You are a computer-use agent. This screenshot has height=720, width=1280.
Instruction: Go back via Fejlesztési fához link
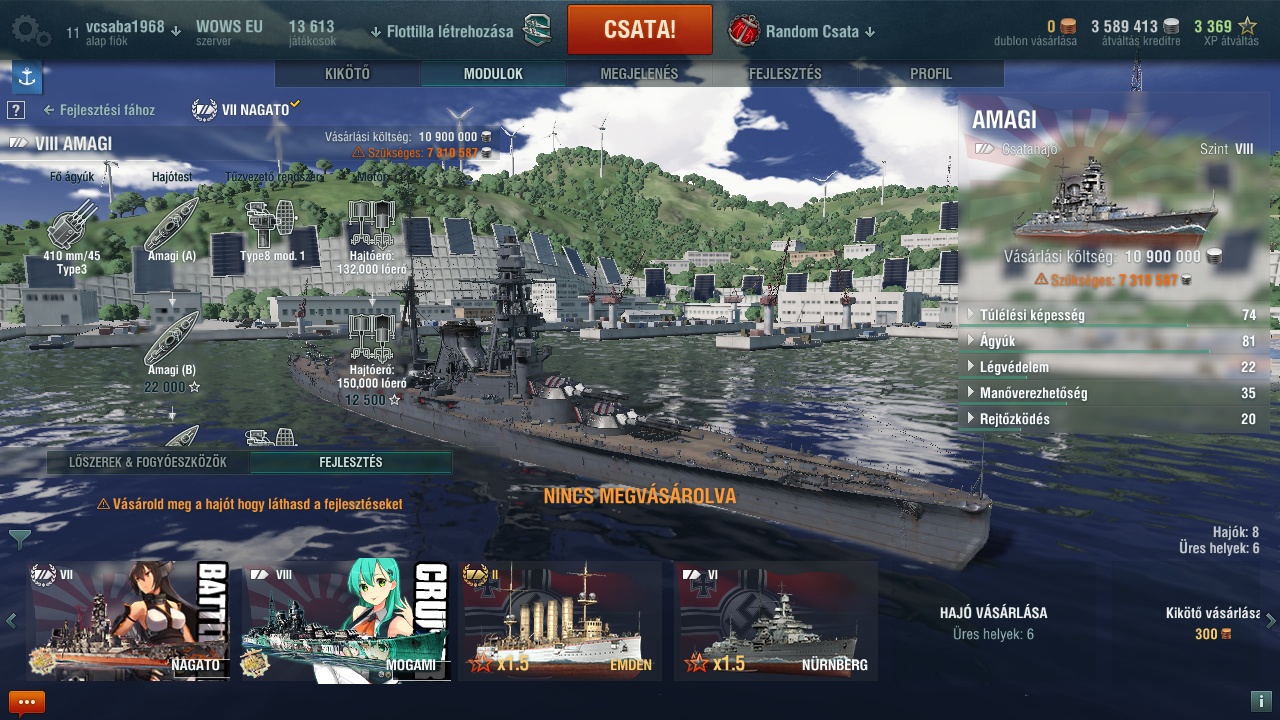point(99,110)
